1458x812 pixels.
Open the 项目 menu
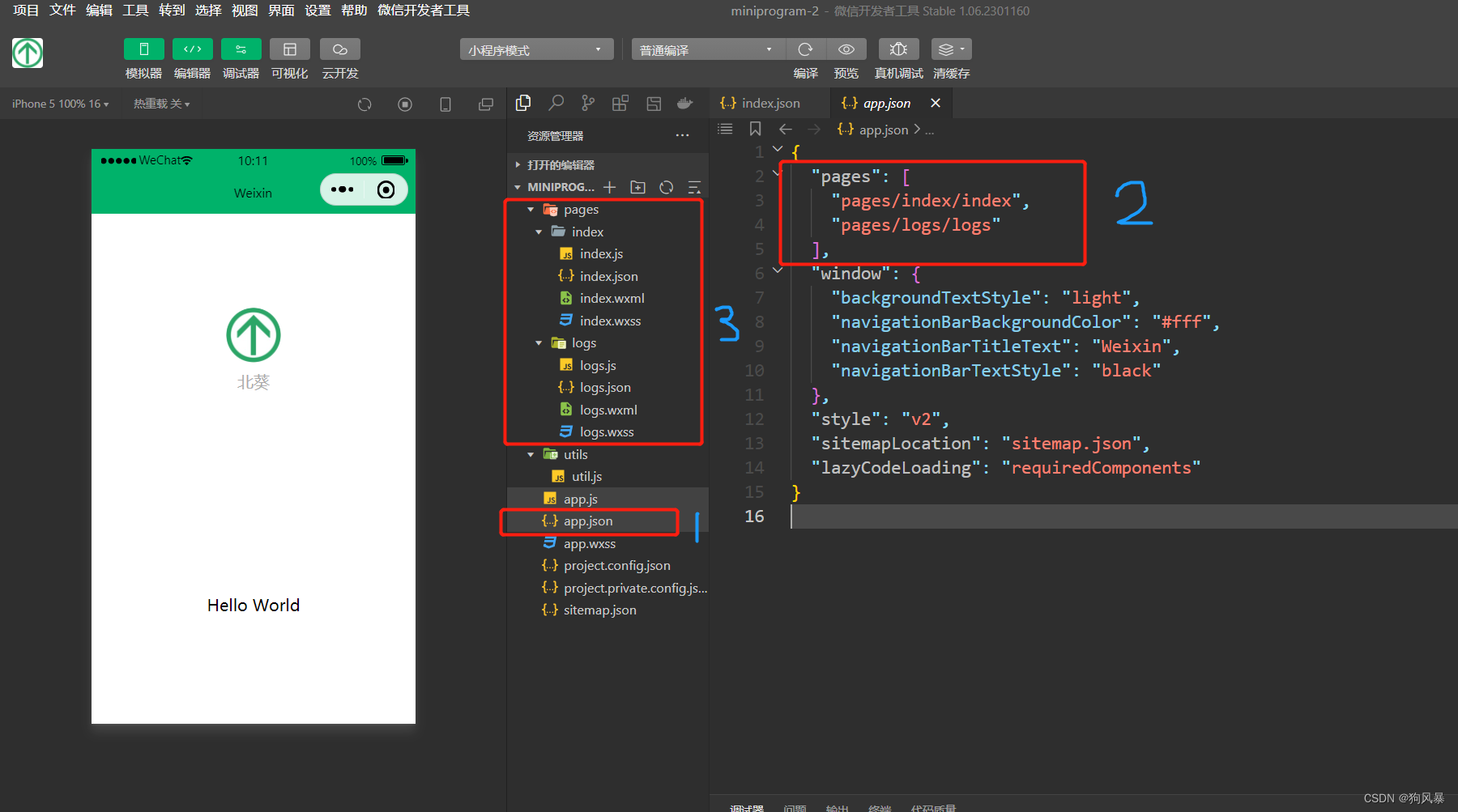tap(26, 11)
